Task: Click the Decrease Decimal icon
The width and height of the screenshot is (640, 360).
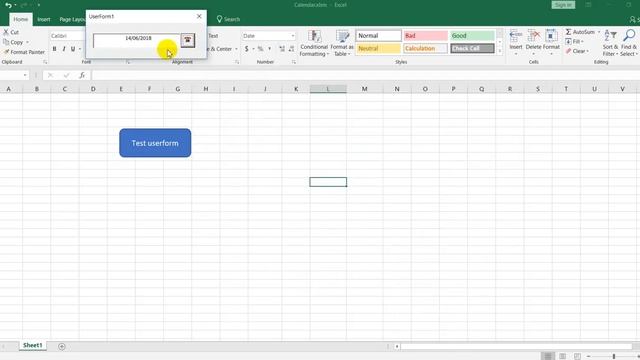Action: click(291, 49)
